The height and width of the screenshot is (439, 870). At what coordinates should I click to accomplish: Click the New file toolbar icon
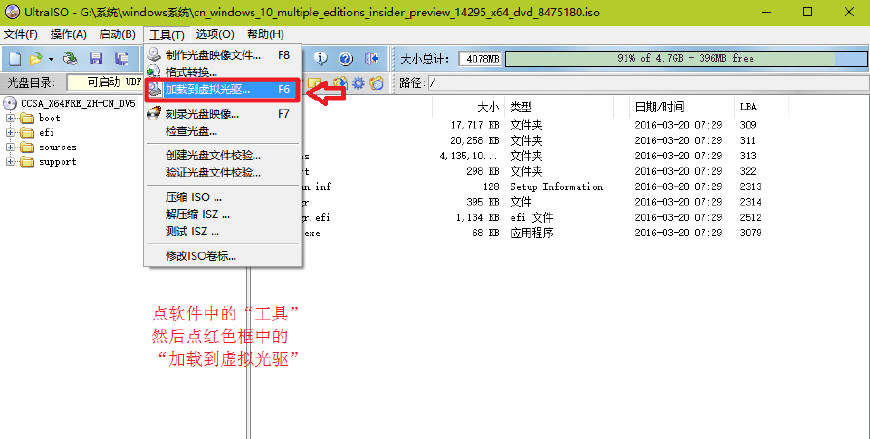(x=15, y=58)
